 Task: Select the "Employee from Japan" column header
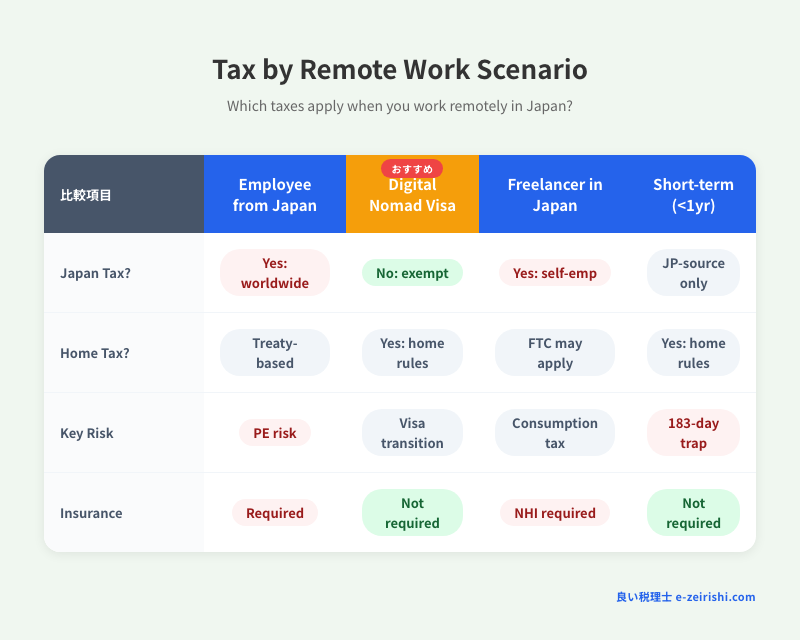tap(275, 195)
